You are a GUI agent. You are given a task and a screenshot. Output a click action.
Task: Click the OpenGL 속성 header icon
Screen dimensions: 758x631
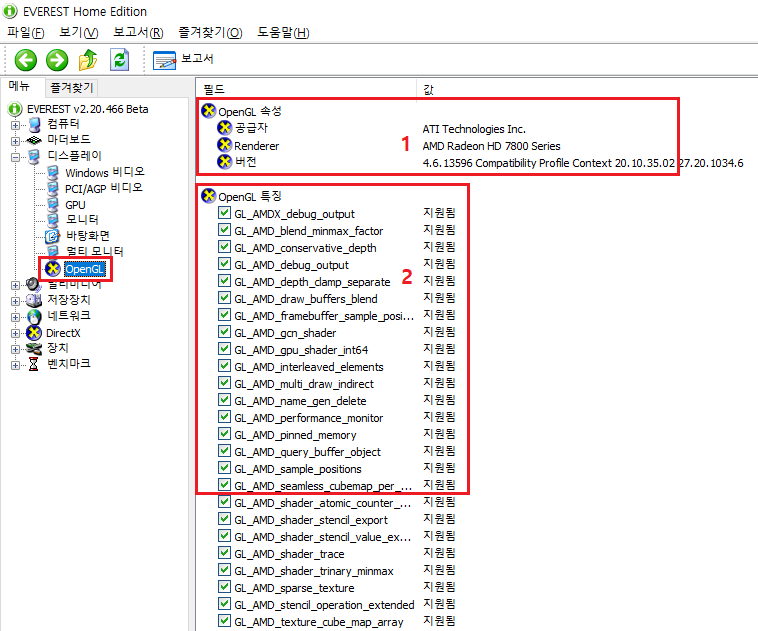208,111
